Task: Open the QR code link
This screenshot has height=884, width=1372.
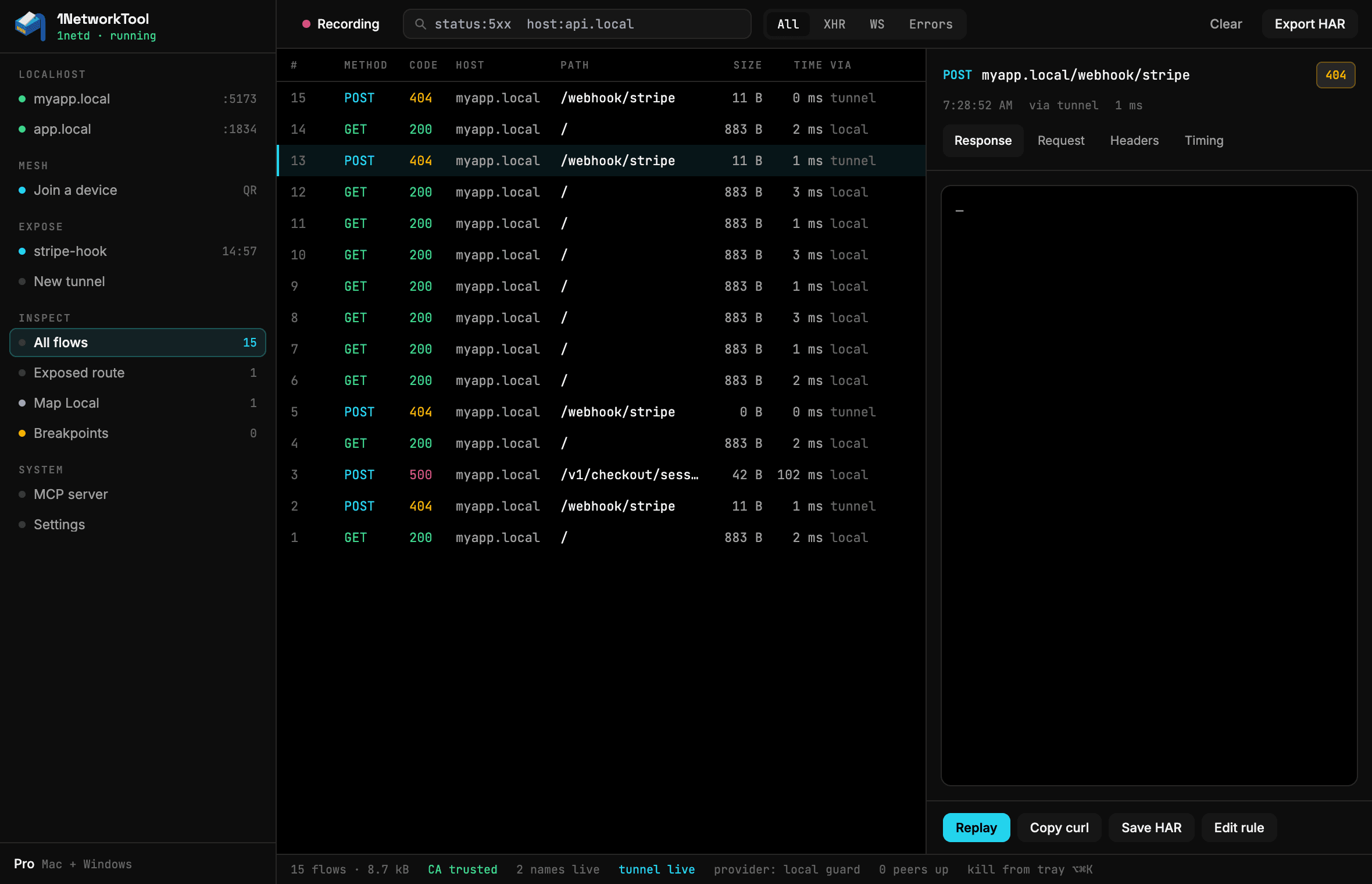Action: (x=249, y=190)
